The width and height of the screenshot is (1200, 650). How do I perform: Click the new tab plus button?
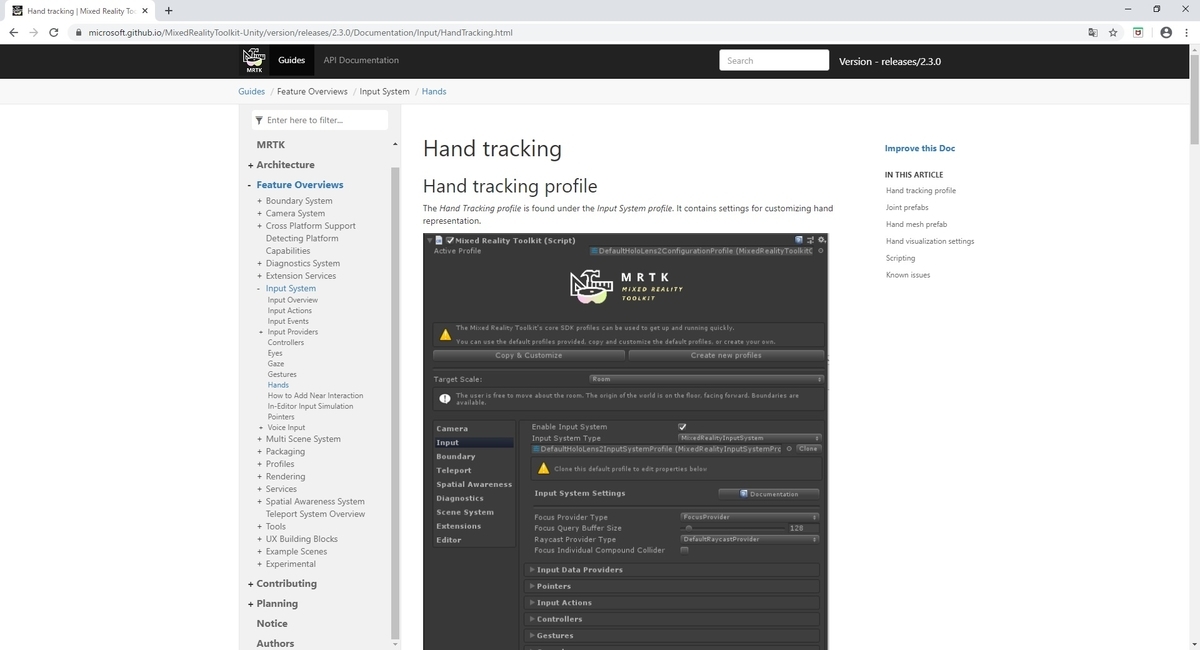tap(168, 10)
